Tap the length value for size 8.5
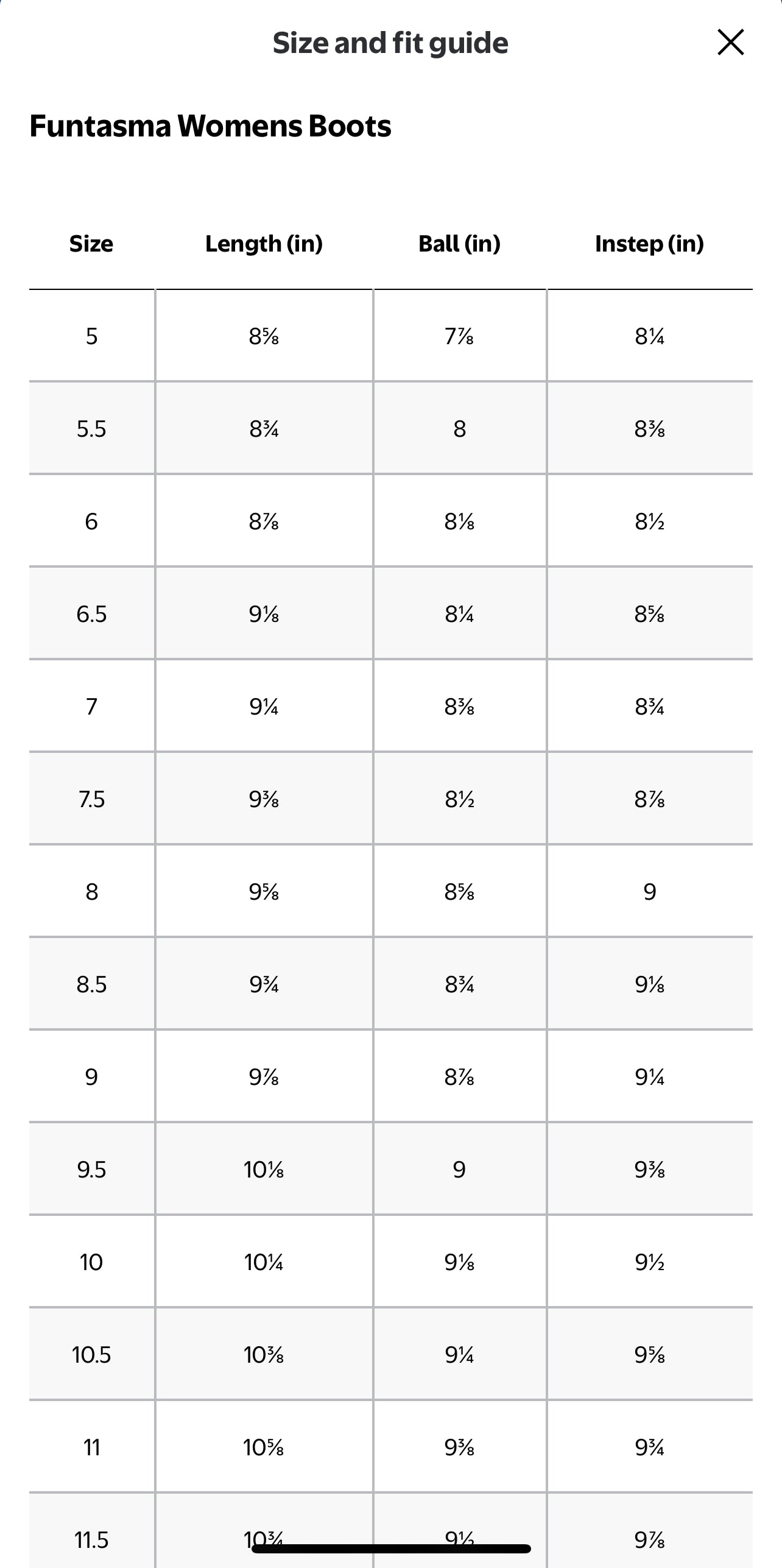This screenshot has width=782, height=1568. point(264,984)
